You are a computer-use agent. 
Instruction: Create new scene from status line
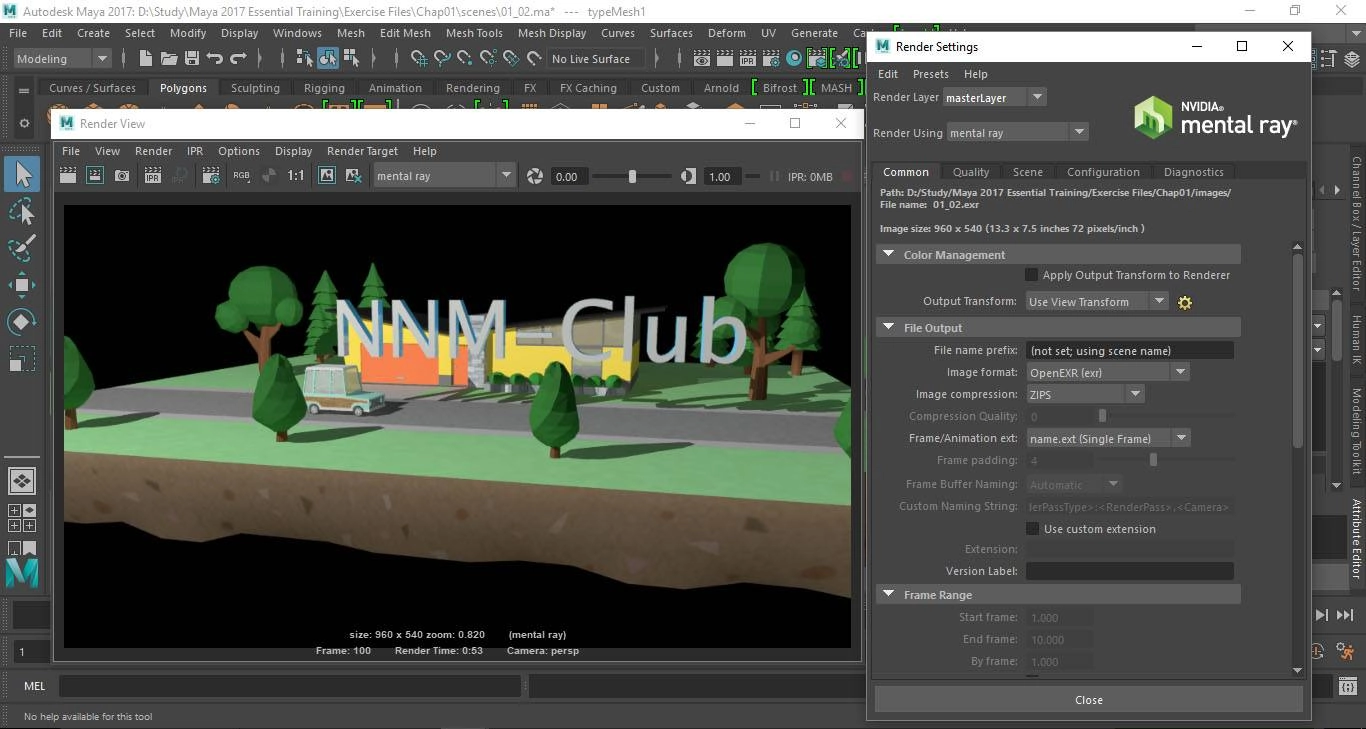[x=146, y=59]
